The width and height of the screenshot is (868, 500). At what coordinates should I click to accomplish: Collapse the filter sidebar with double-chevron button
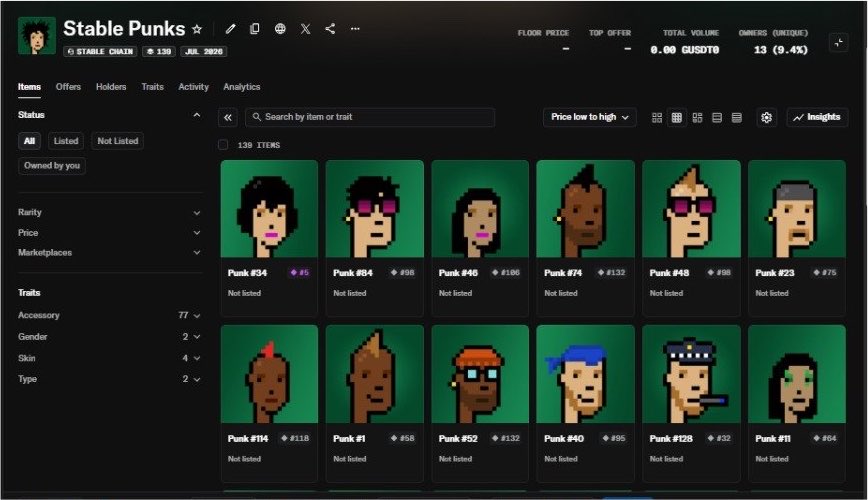(x=228, y=117)
